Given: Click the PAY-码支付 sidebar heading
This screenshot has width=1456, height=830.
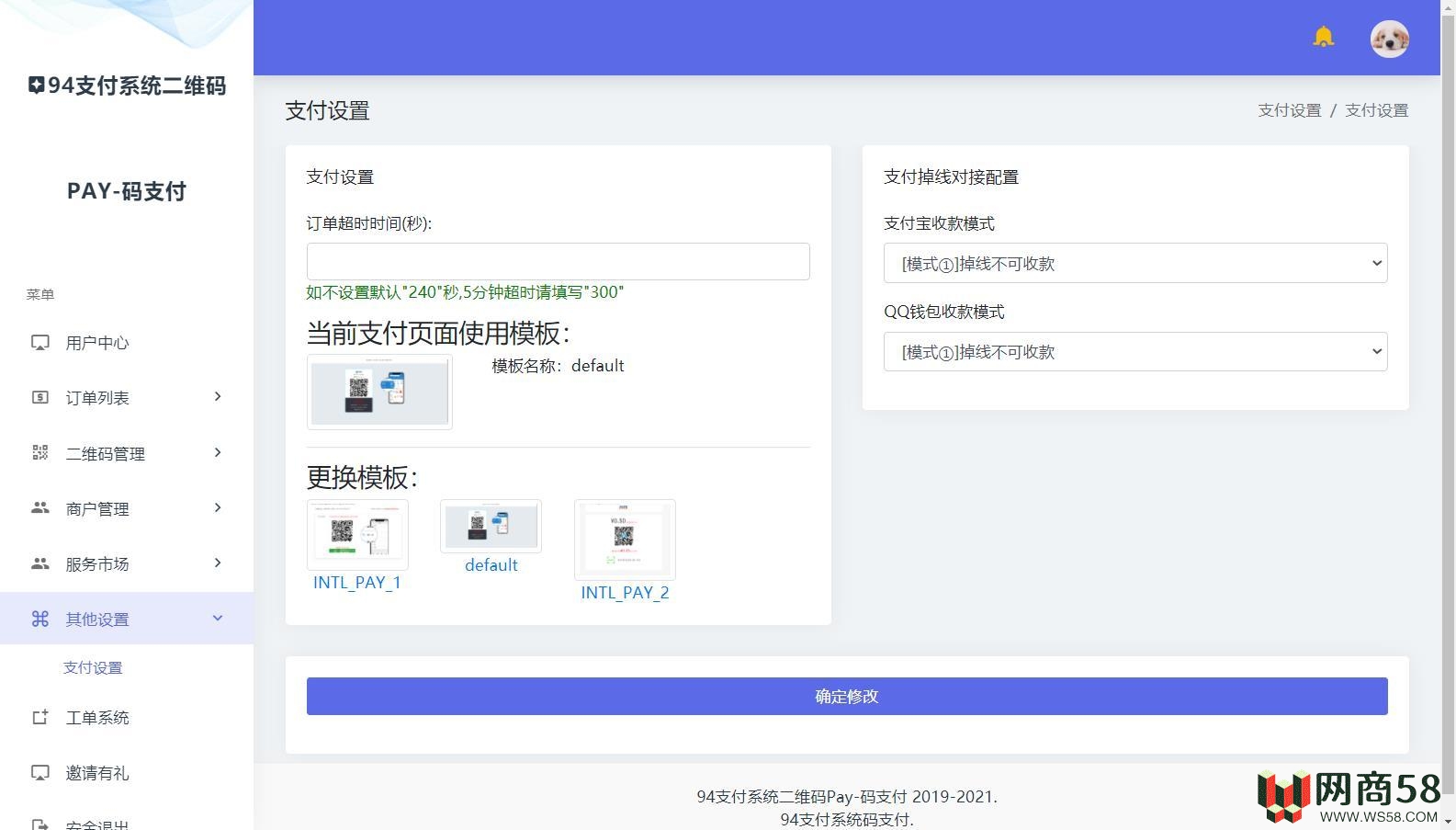Looking at the screenshot, I should (x=127, y=191).
